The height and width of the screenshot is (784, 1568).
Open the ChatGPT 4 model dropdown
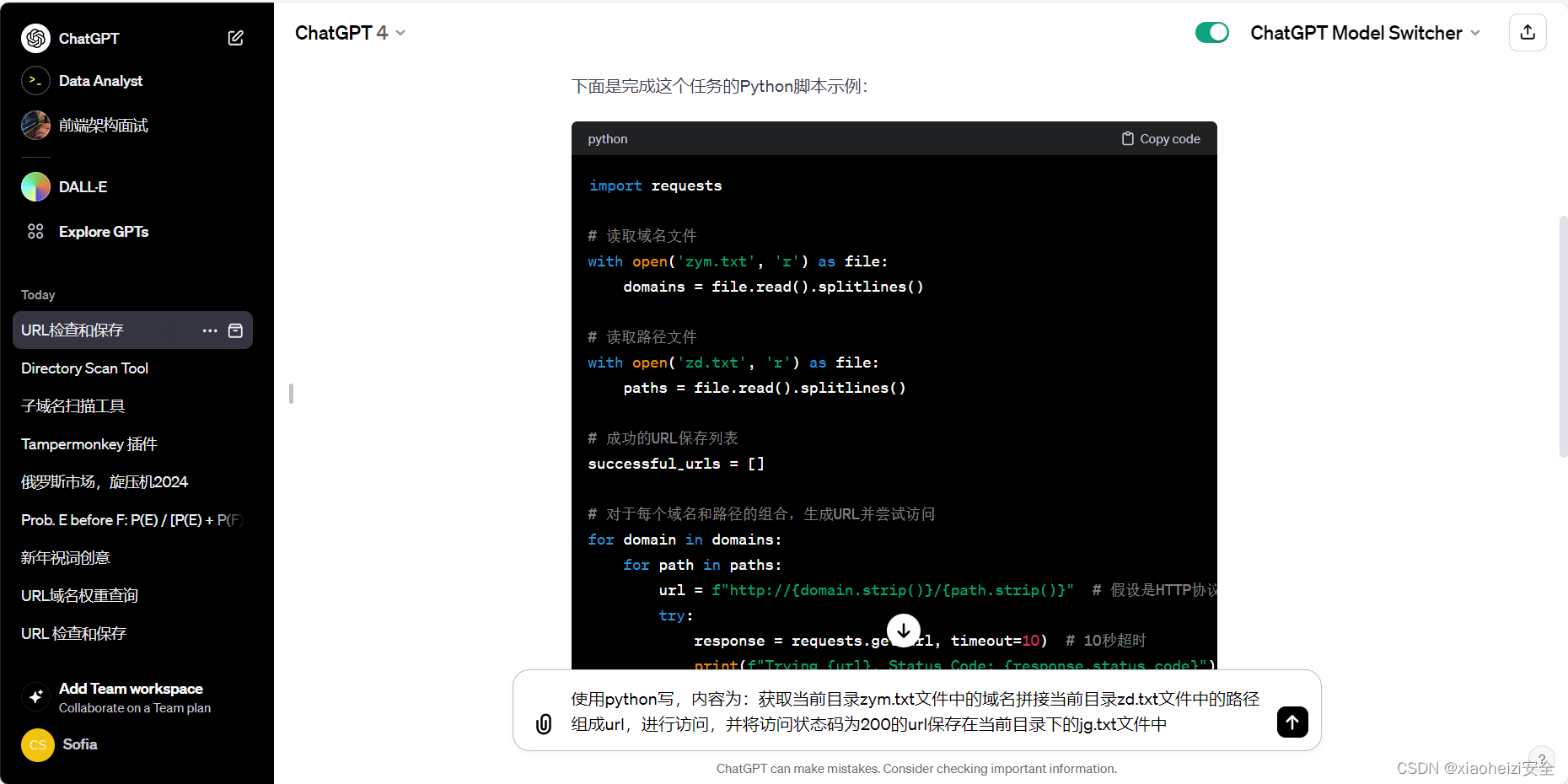(x=350, y=33)
